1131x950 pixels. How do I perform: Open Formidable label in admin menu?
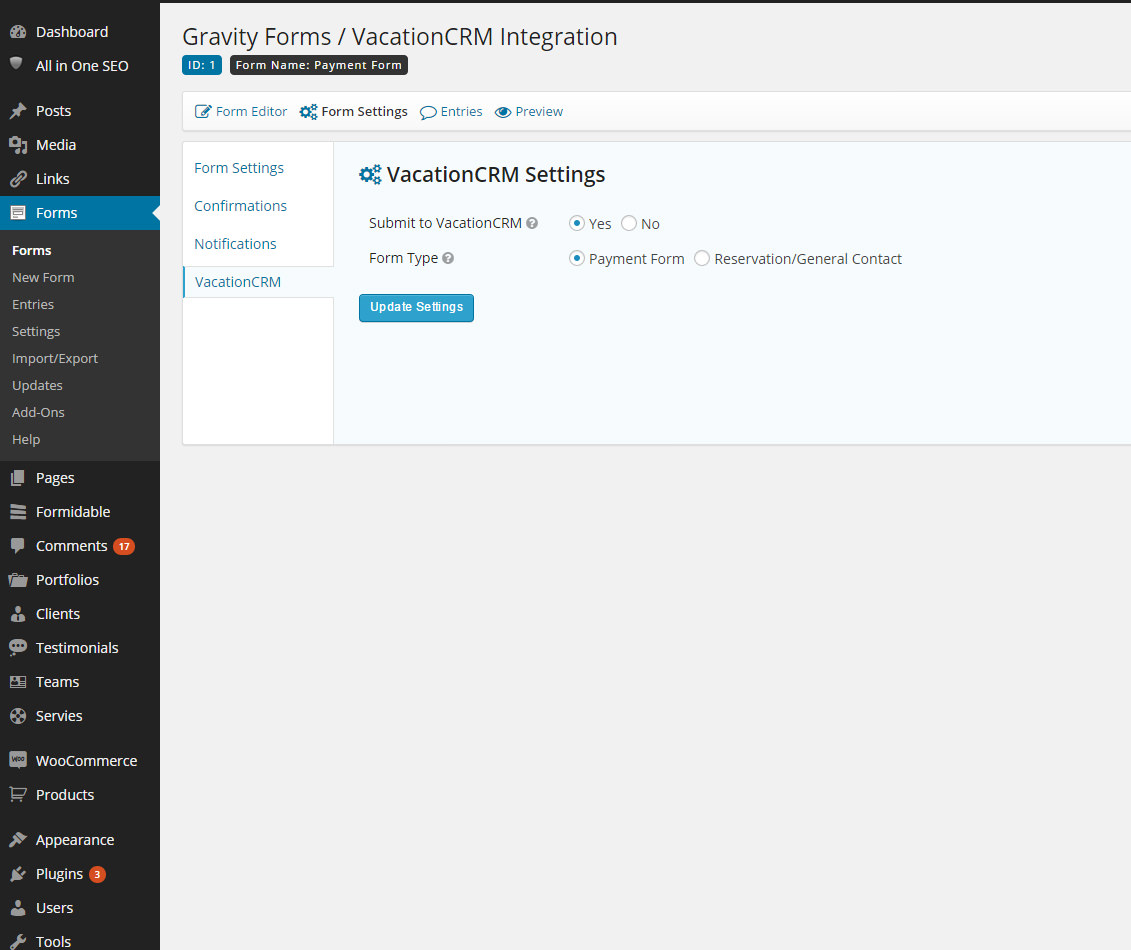(x=73, y=512)
